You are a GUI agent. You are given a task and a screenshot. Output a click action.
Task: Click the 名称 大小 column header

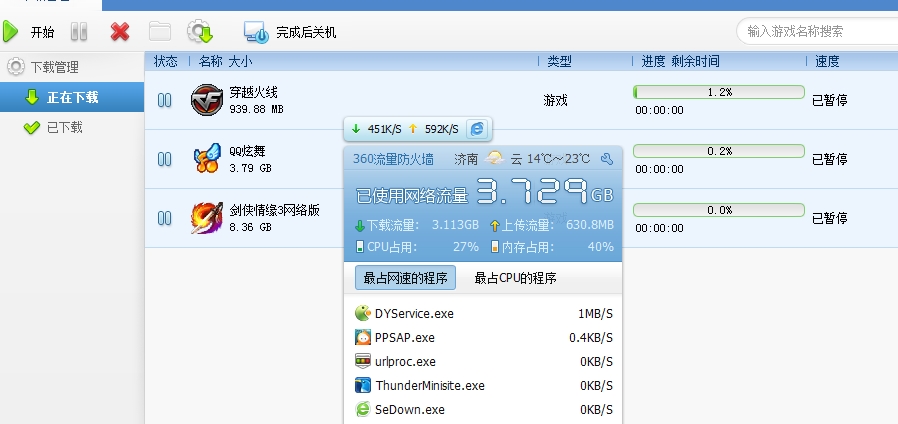(225, 61)
